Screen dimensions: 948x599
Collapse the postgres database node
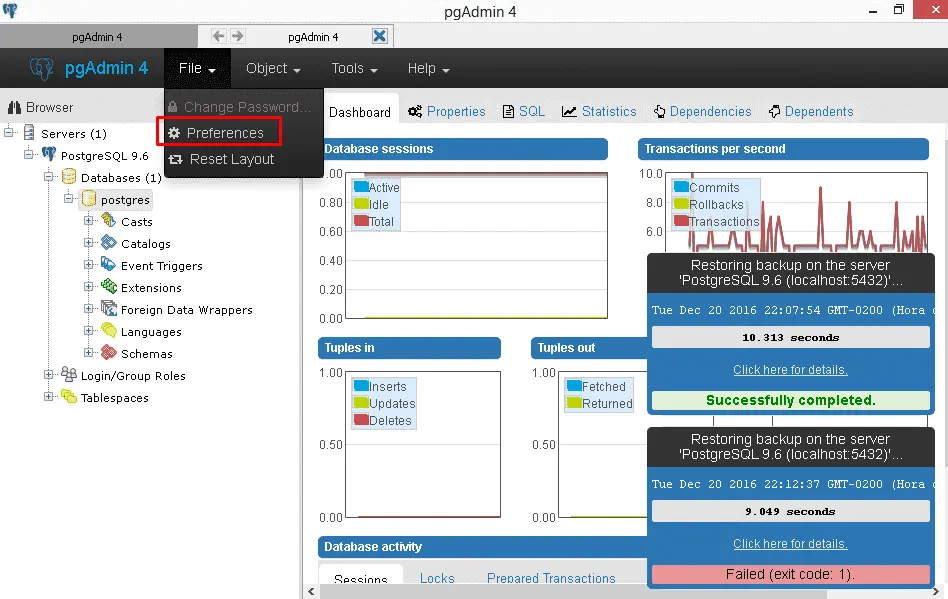(x=69, y=198)
